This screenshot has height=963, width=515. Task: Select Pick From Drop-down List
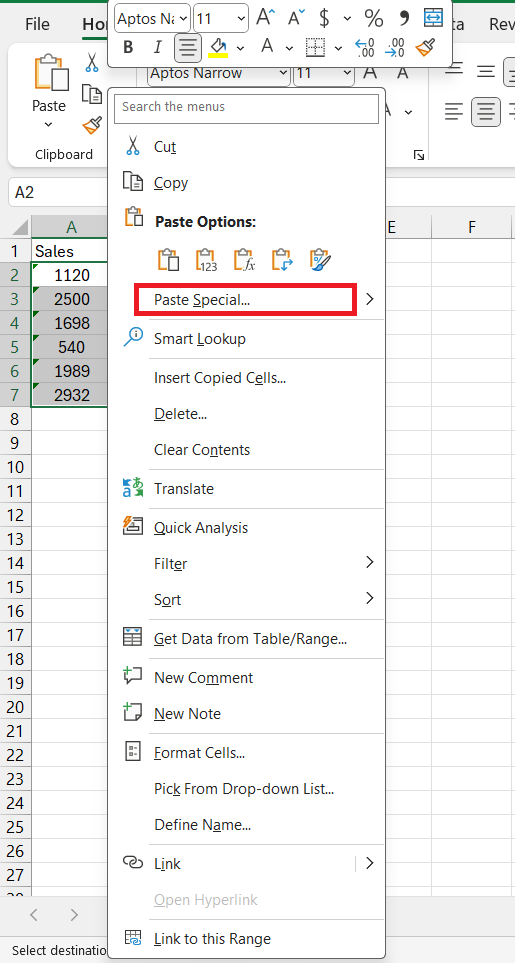(x=244, y=789)
